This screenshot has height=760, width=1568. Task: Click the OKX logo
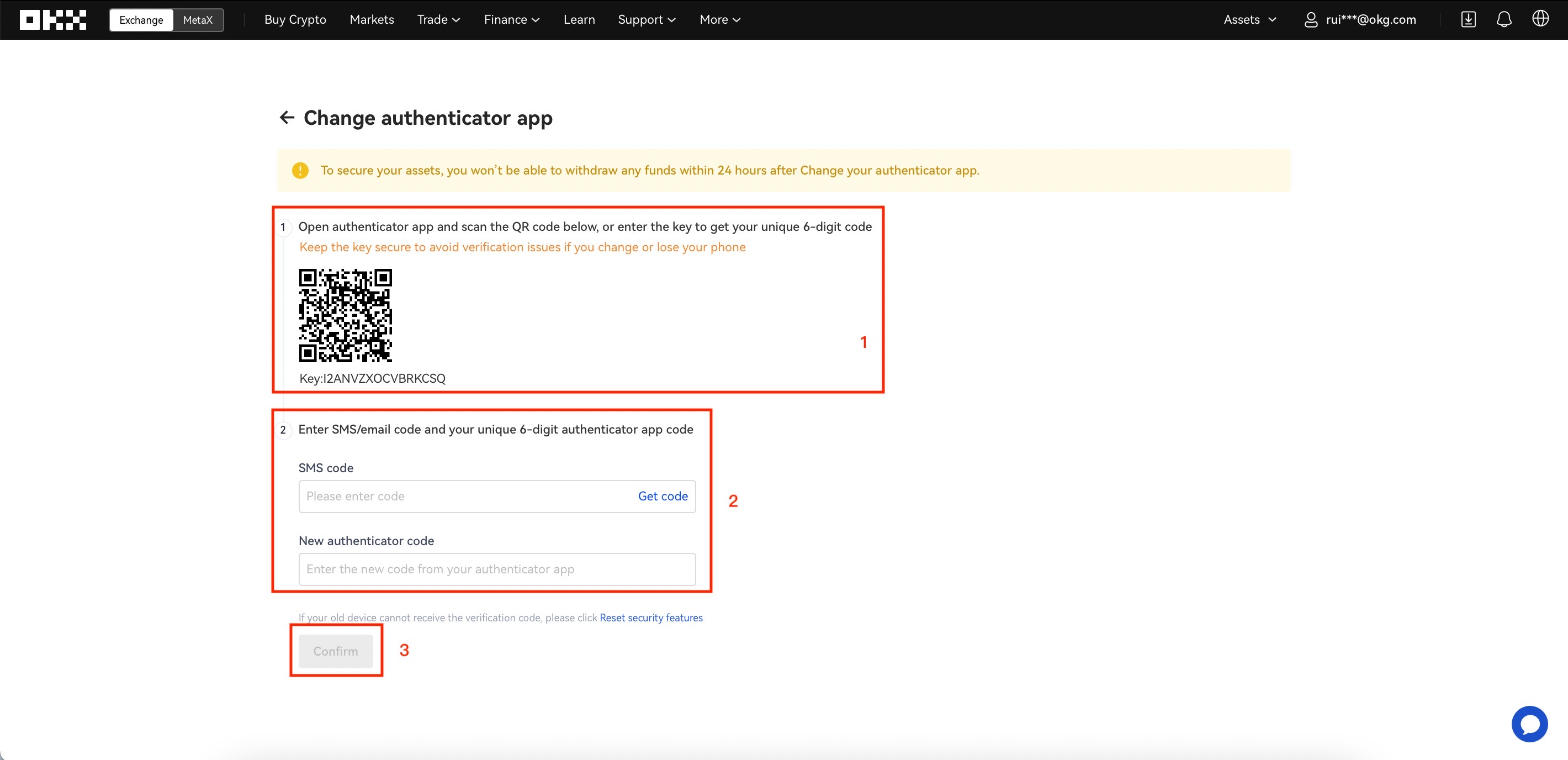pyautogui.click(x=52, y=19)
